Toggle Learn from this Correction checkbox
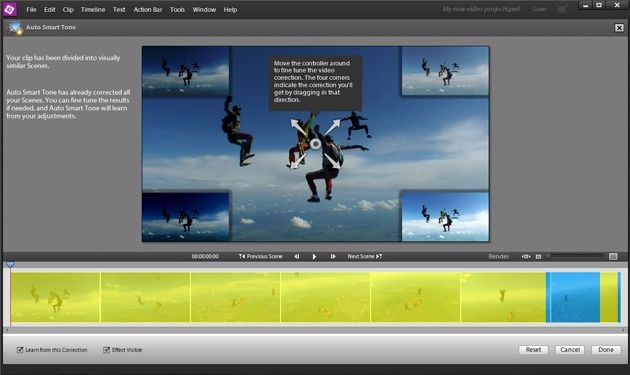Image resolution: width=630 pixels, height=375 pixels. tap(20, 350)
